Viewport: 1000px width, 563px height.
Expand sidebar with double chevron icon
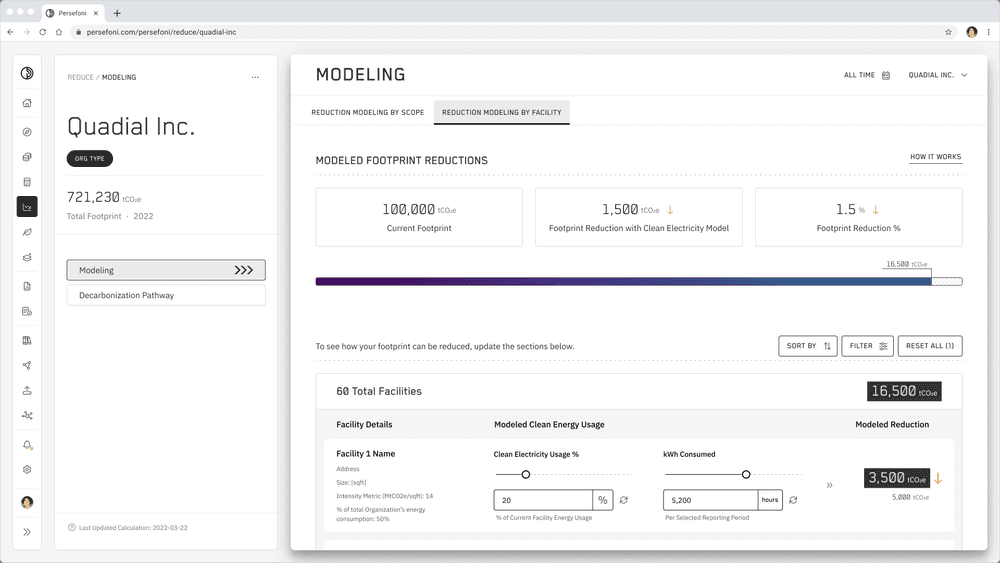point(27,532)
